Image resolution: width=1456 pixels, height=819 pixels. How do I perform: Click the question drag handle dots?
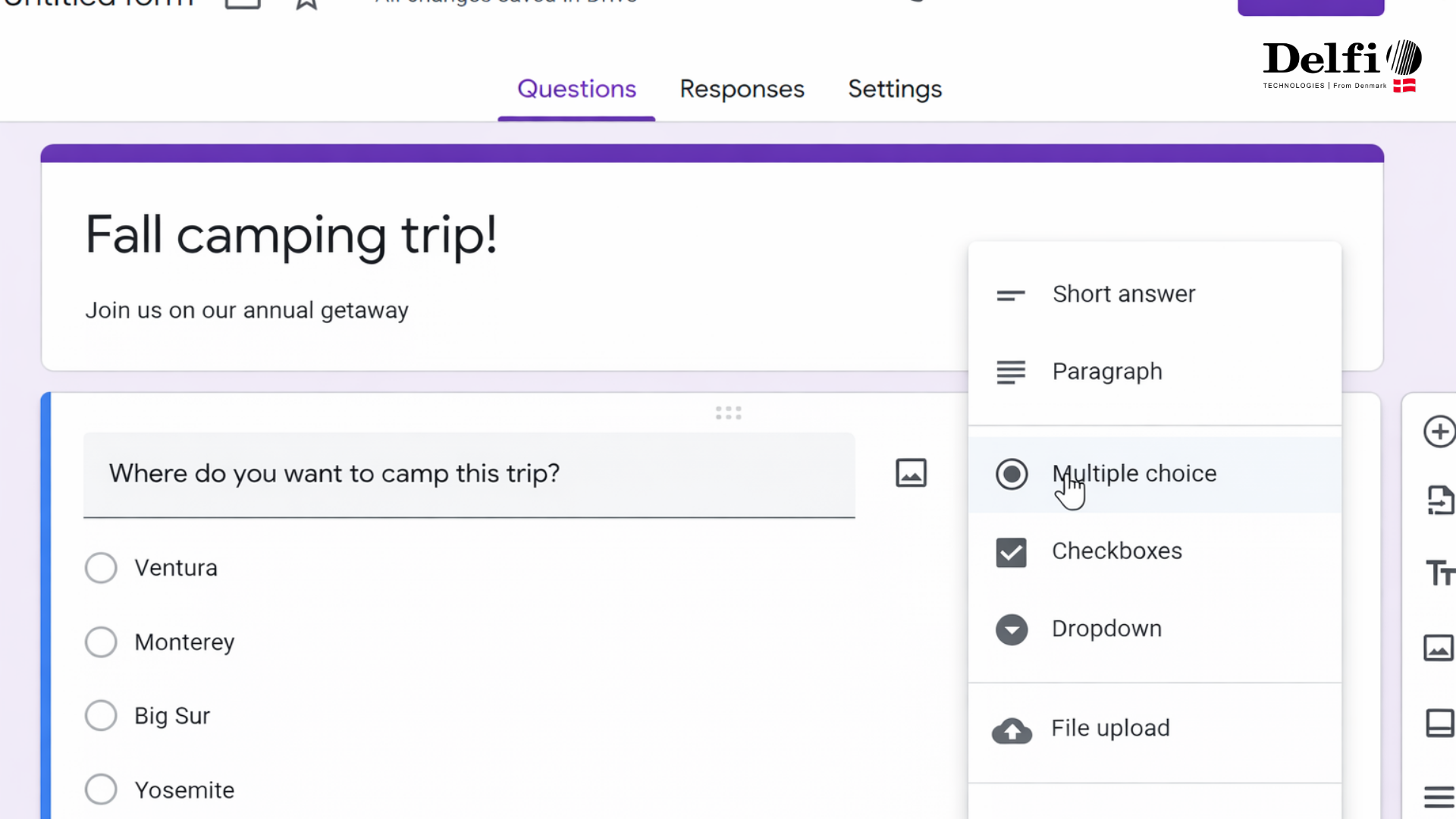pos(728,413)
